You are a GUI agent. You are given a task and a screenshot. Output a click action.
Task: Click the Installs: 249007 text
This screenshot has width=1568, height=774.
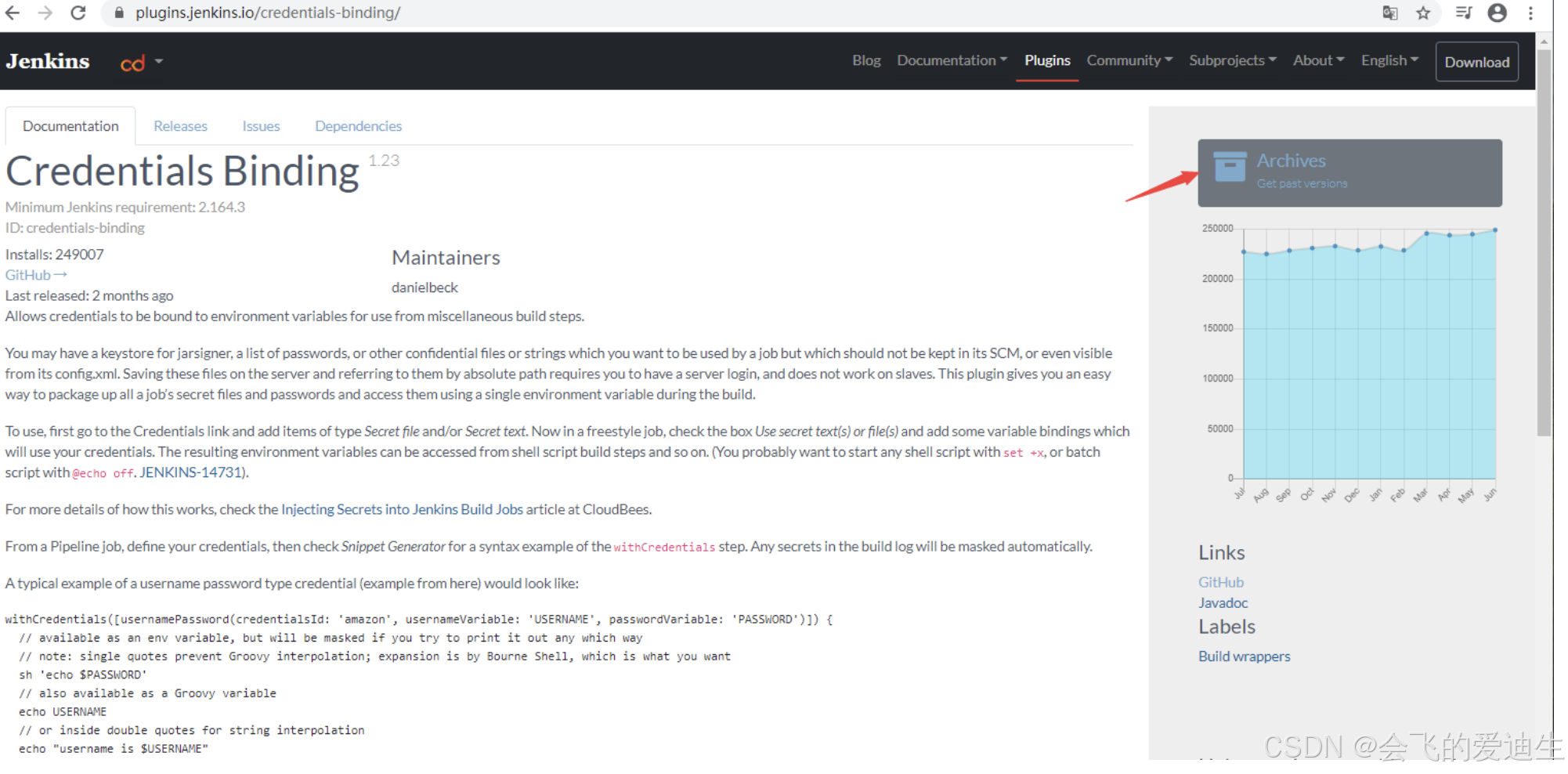54,255
